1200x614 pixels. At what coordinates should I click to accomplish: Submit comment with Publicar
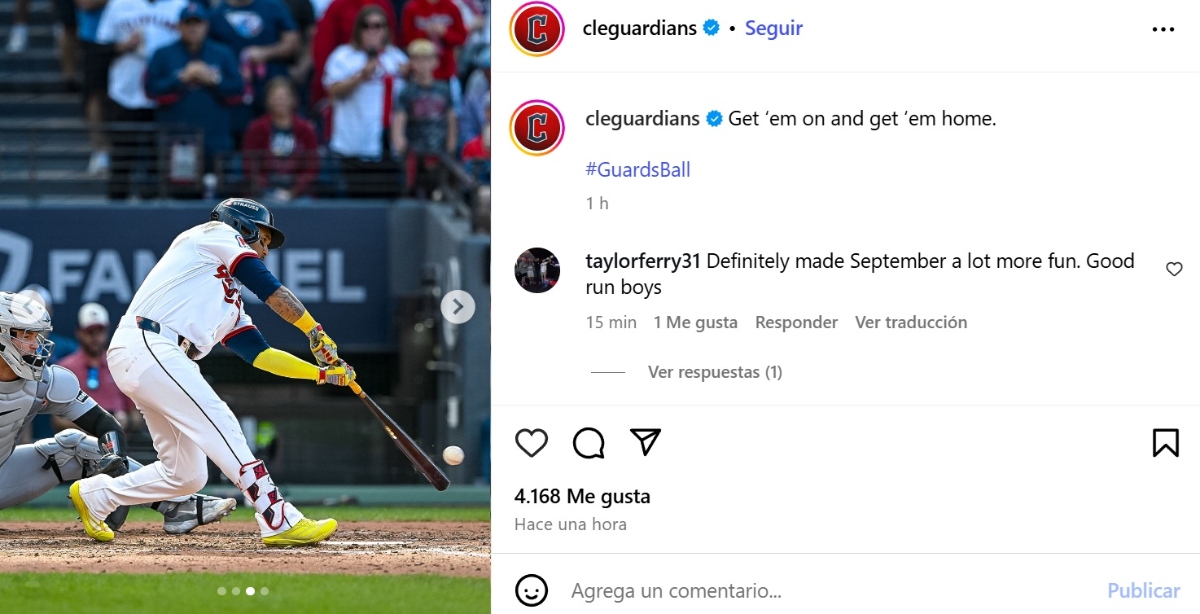[1144, 591]
